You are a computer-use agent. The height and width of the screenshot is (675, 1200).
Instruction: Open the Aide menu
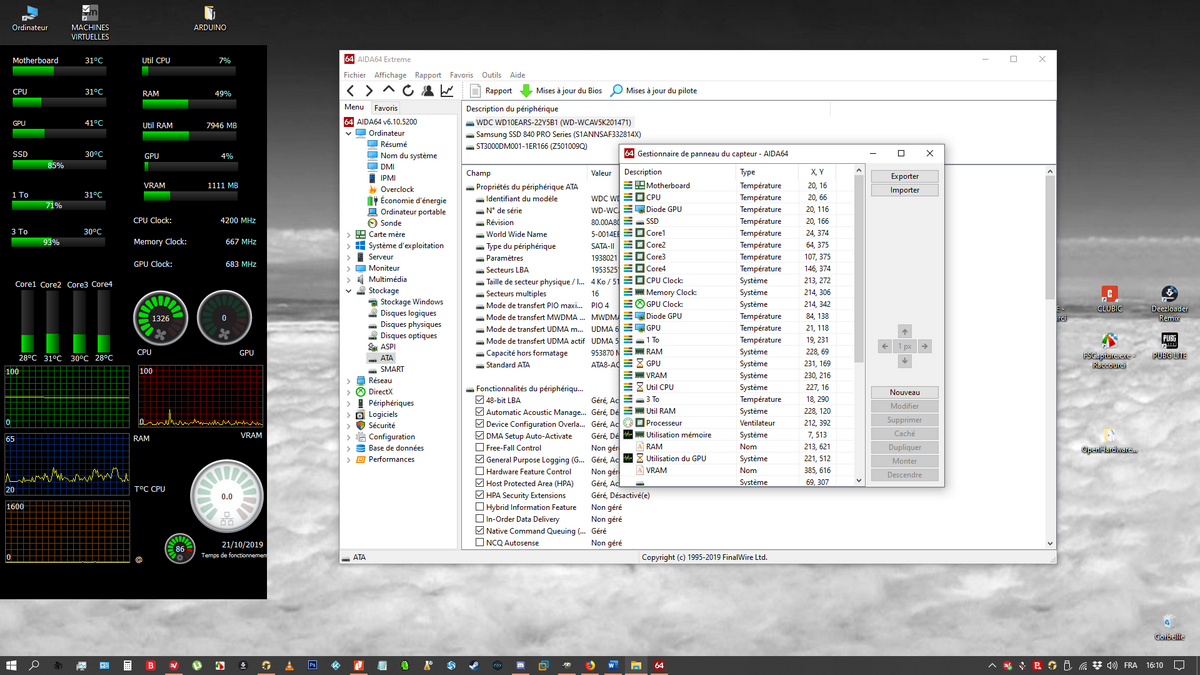point(517,75)
